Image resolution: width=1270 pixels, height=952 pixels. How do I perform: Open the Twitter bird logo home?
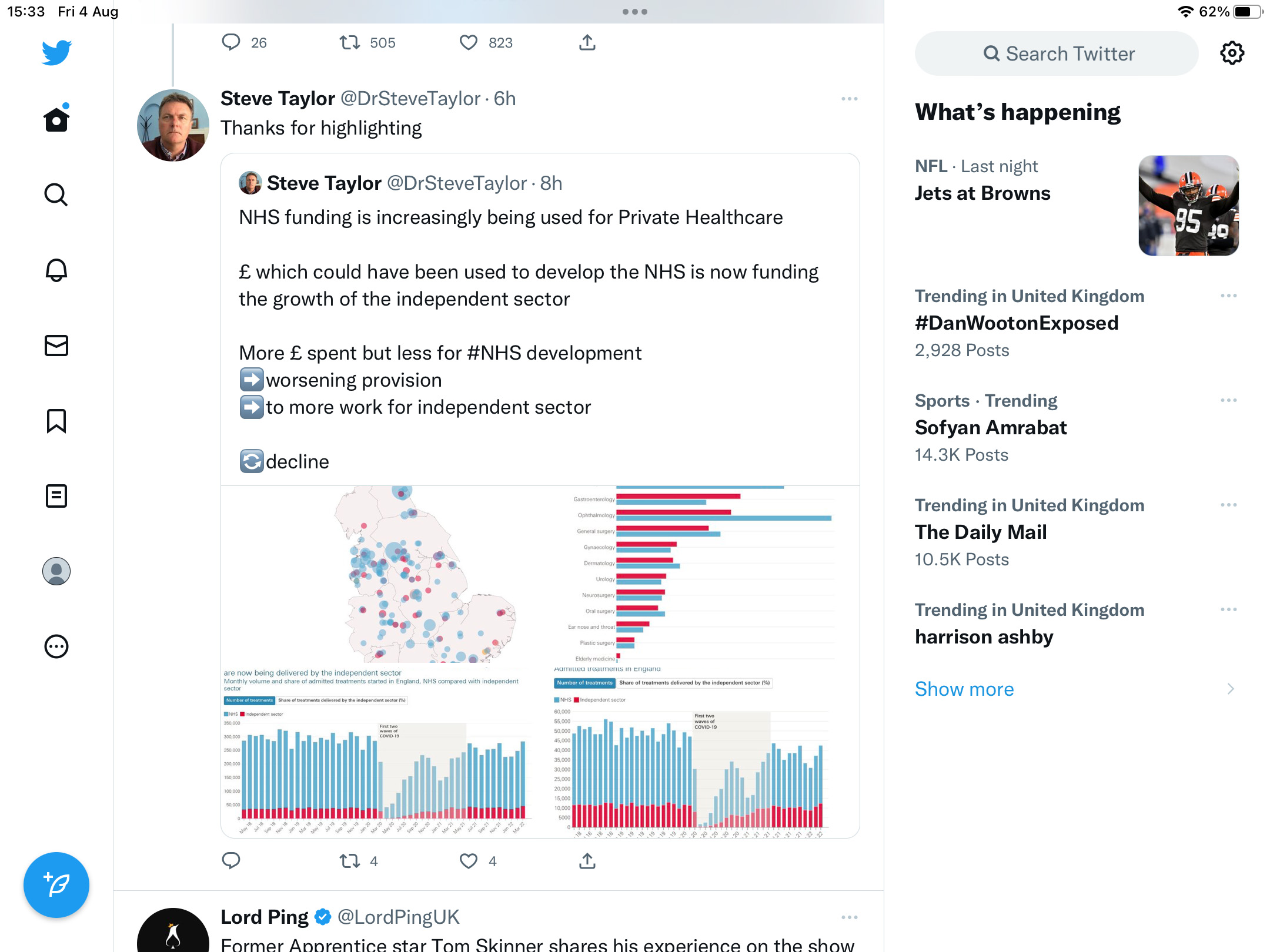(x=56, y=52)
